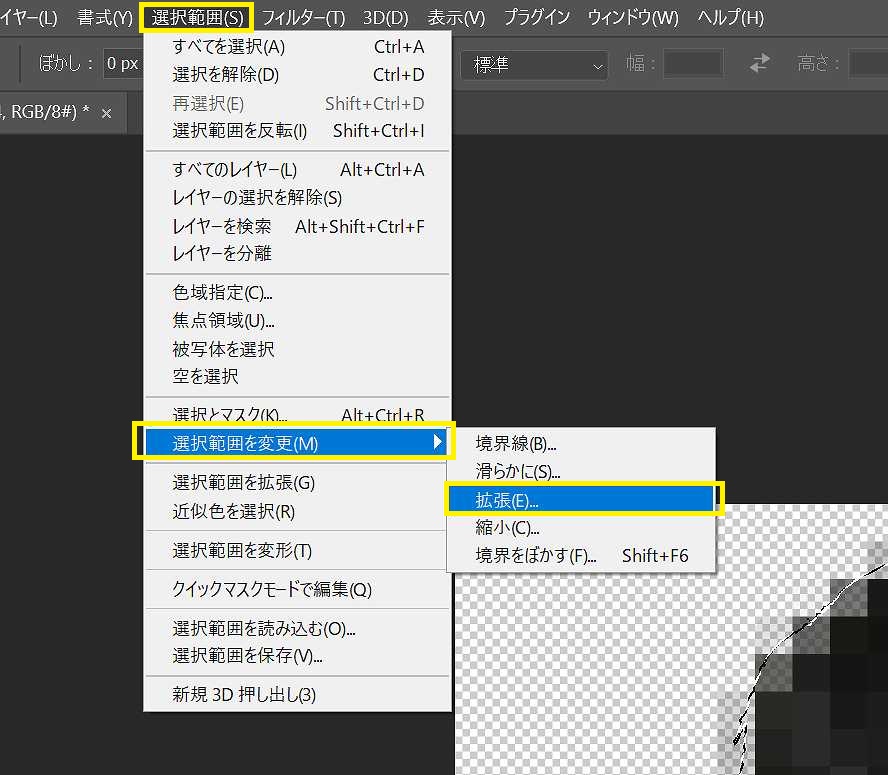This screenshot has height=775, width=888.
Task: Open the 標準 style dropdown
Action: 535,65
